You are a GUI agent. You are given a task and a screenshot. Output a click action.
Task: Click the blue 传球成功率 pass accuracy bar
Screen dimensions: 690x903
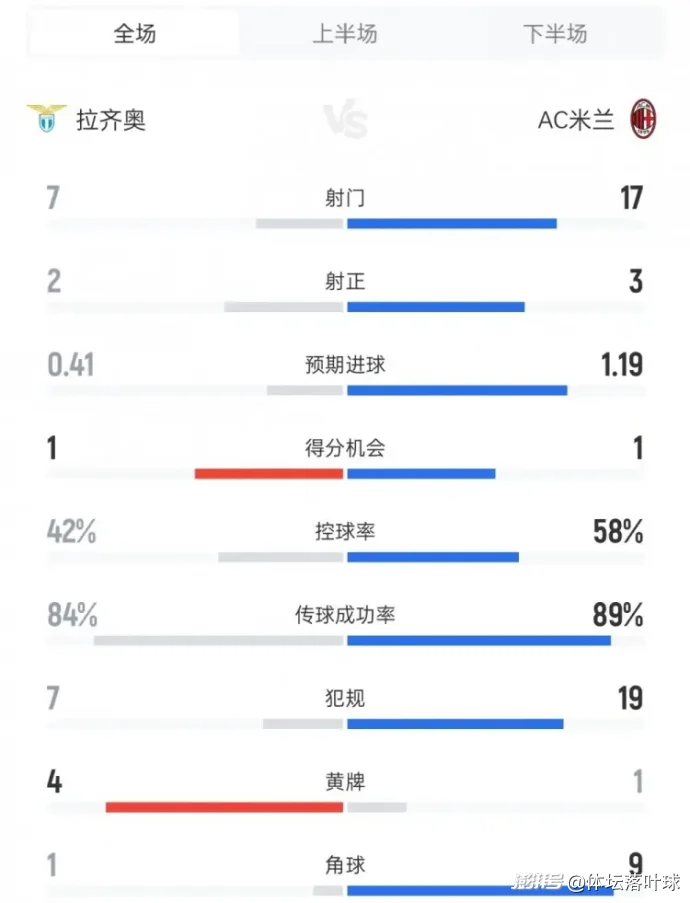click(x=478, y=640)
